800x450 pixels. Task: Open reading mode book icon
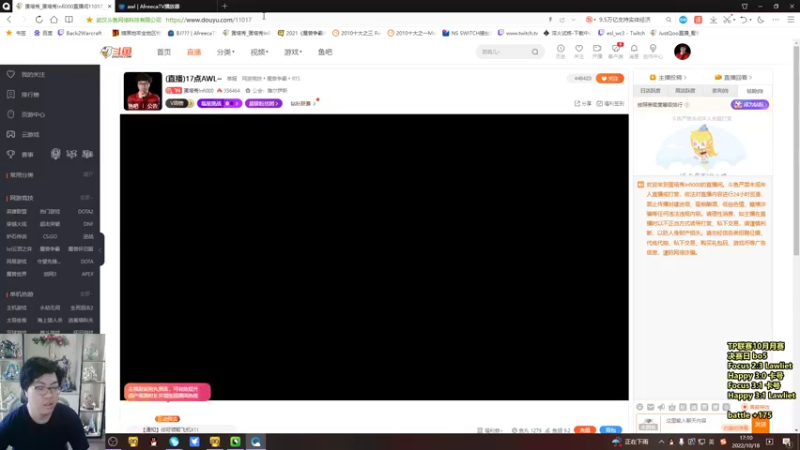click(69, 19)
